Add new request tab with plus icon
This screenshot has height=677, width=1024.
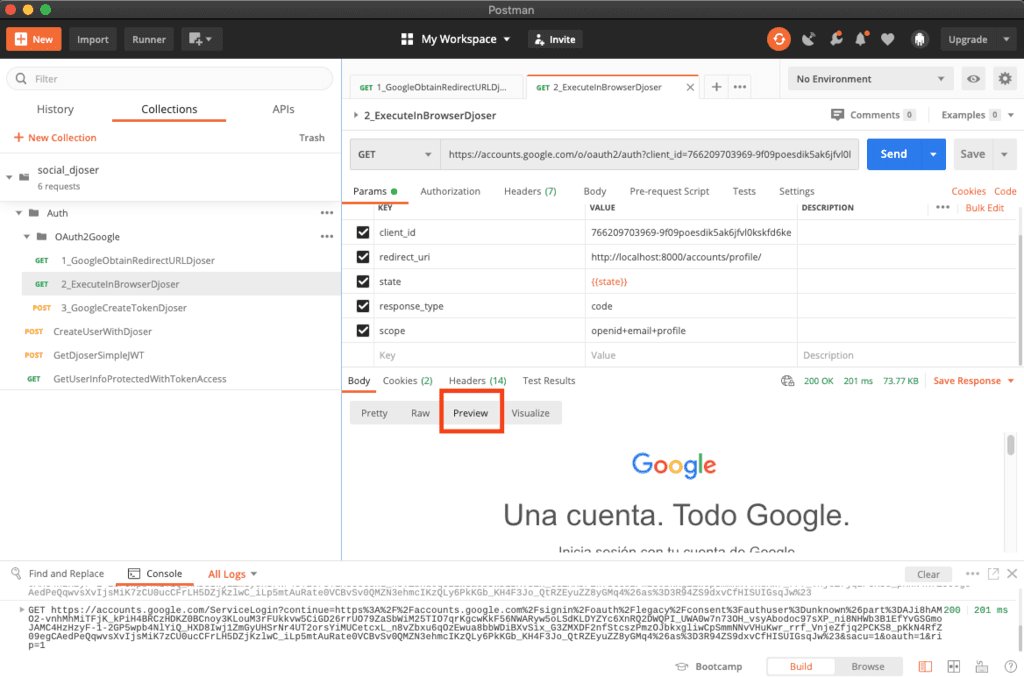point(716,87)
